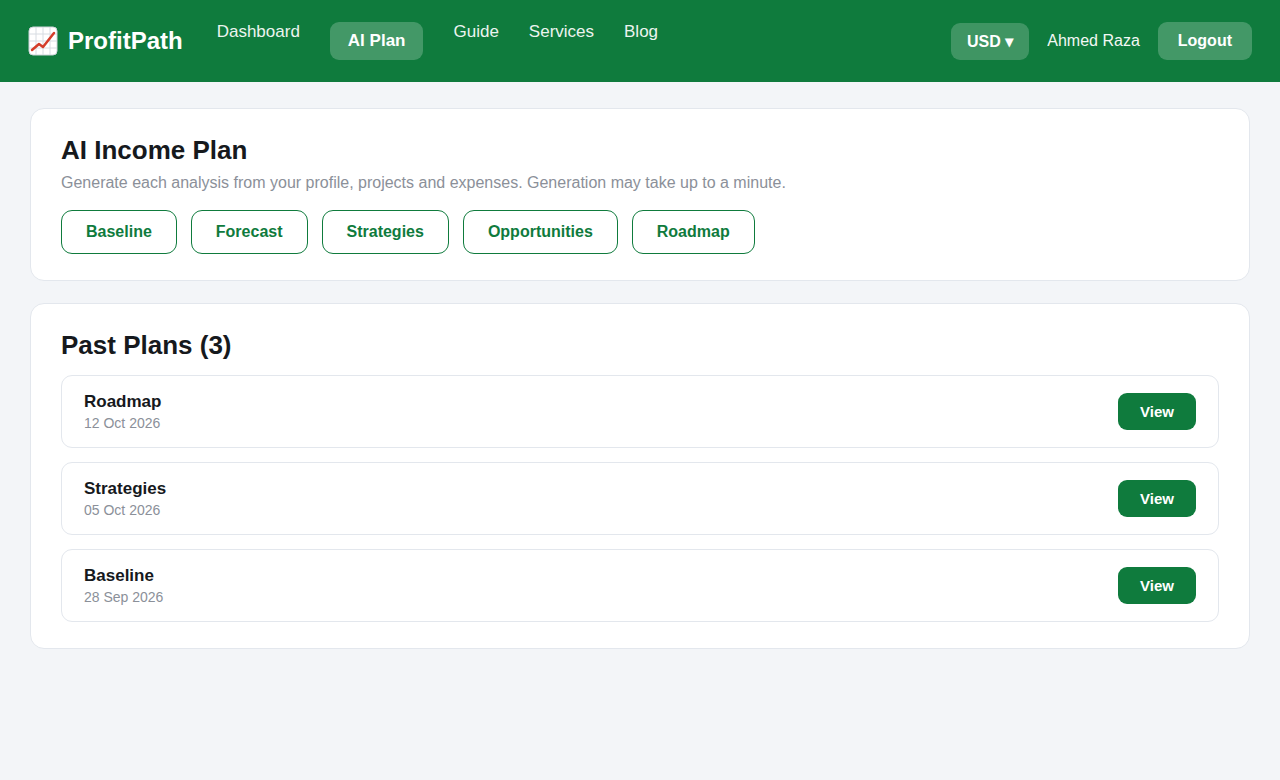Select the Baseline past plan title
1280x780 pixels.
point(119,575)
